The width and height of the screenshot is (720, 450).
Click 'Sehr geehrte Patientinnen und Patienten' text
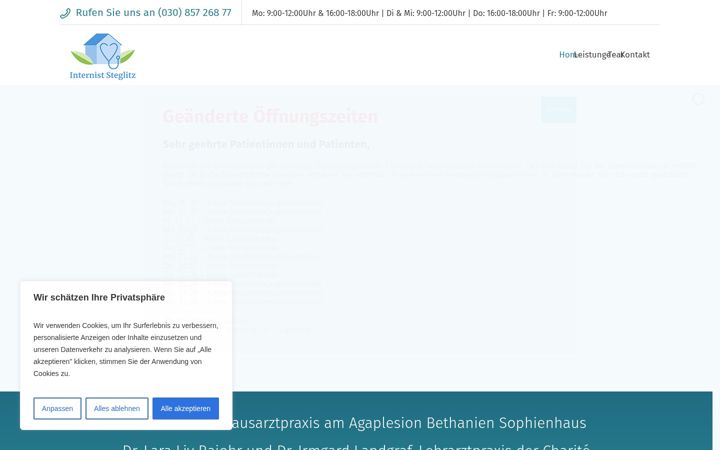click(266, 144)
